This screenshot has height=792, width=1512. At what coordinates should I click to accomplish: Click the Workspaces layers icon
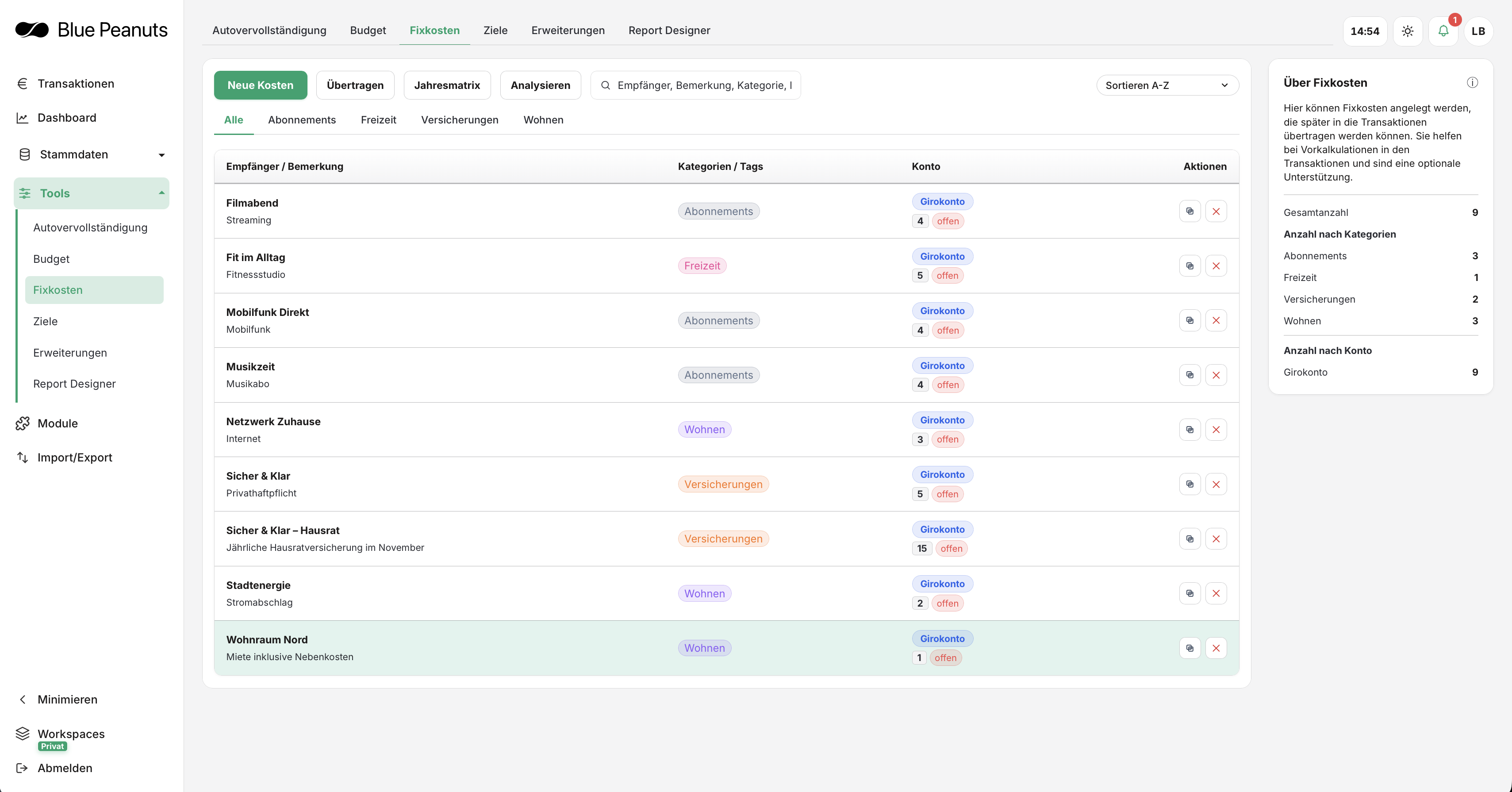pos(22,734)
